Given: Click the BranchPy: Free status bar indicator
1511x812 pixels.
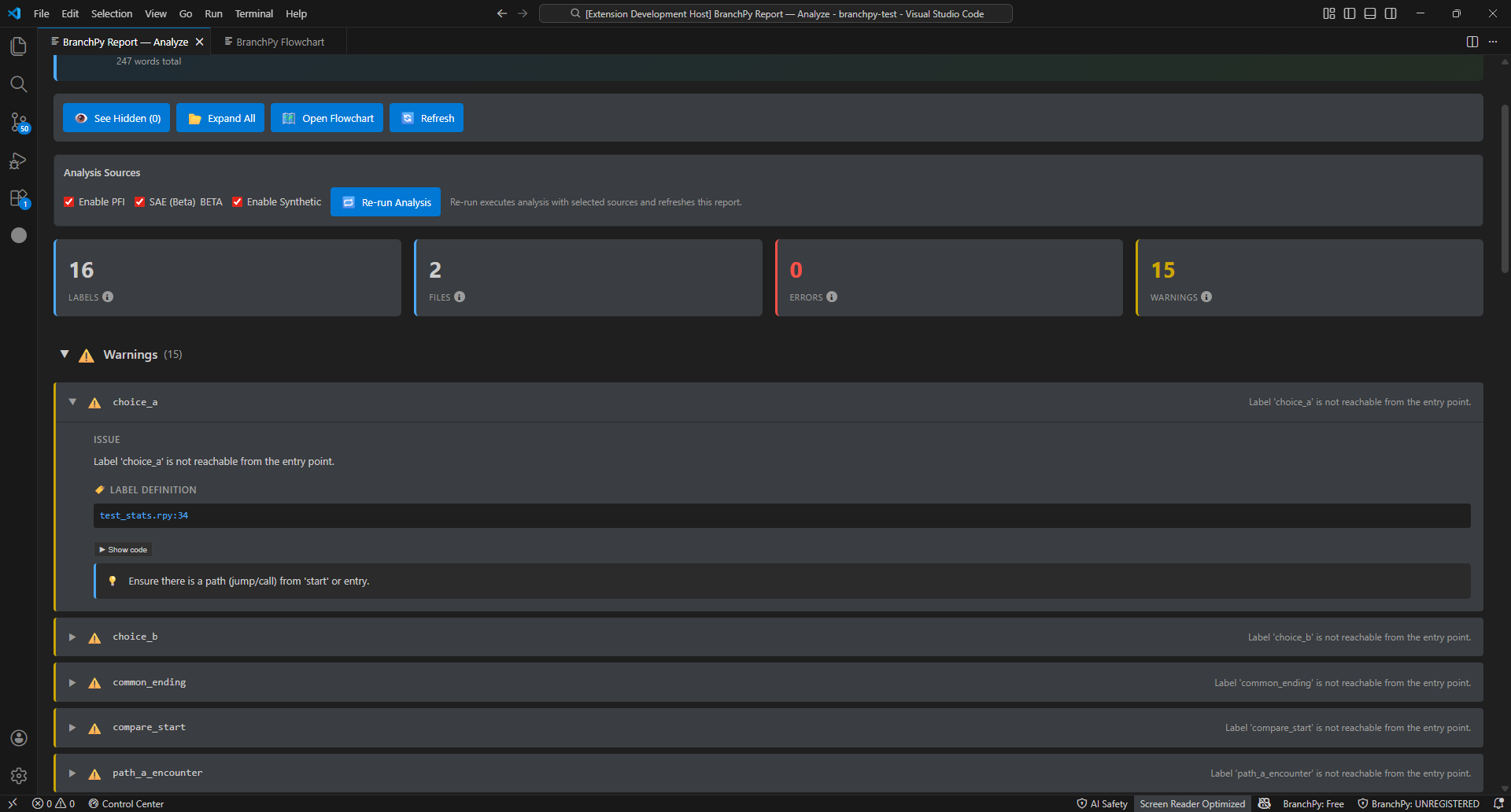Looking at the screenshot, I should point(1313,803).
